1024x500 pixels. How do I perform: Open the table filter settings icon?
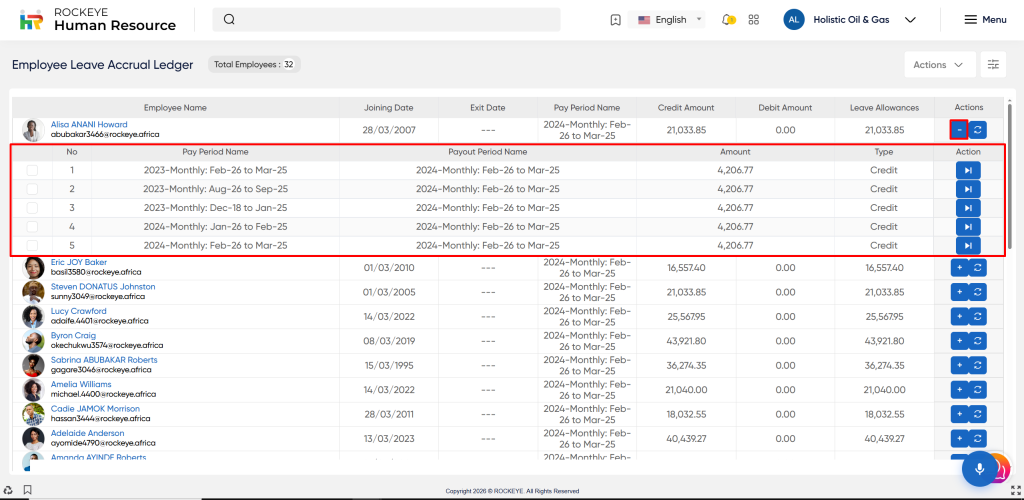(x=993, y=64)
